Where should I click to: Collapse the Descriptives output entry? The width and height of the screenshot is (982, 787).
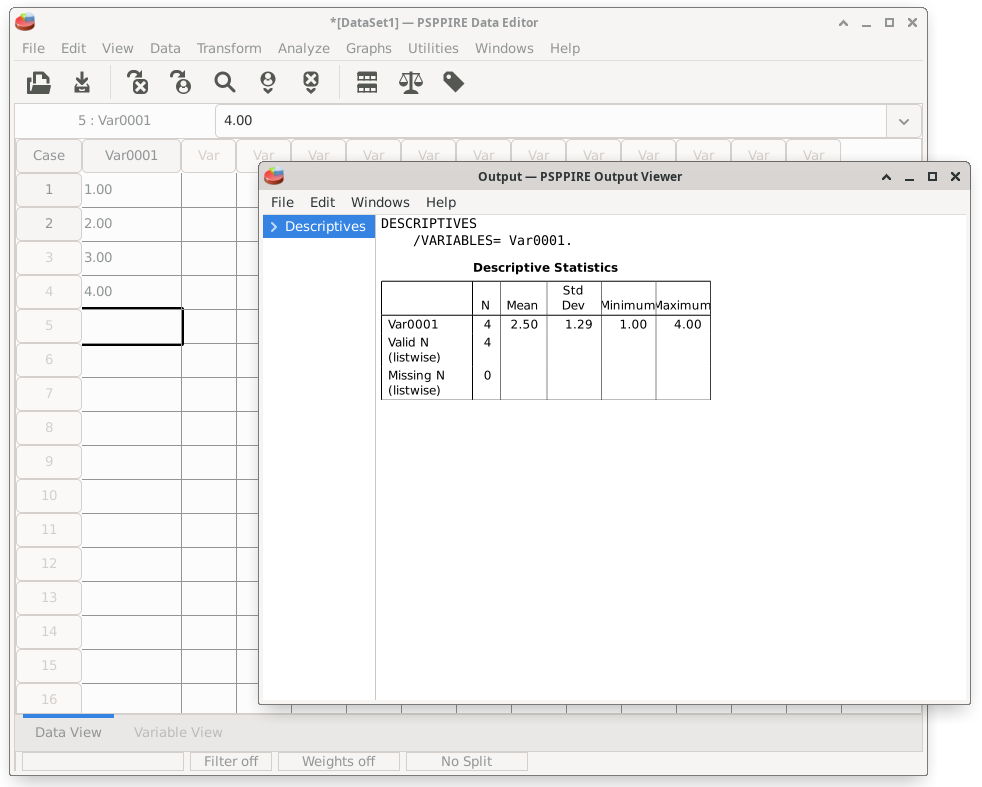[273, 226]
